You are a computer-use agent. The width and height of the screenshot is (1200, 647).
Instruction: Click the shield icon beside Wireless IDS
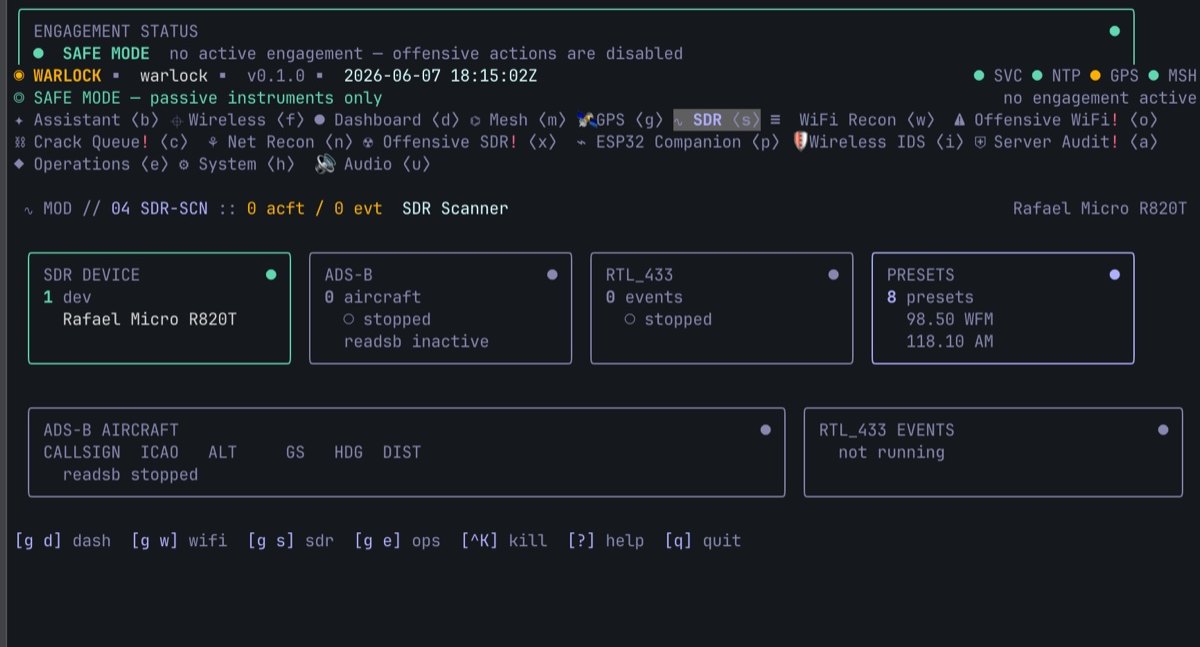(800, 142)
